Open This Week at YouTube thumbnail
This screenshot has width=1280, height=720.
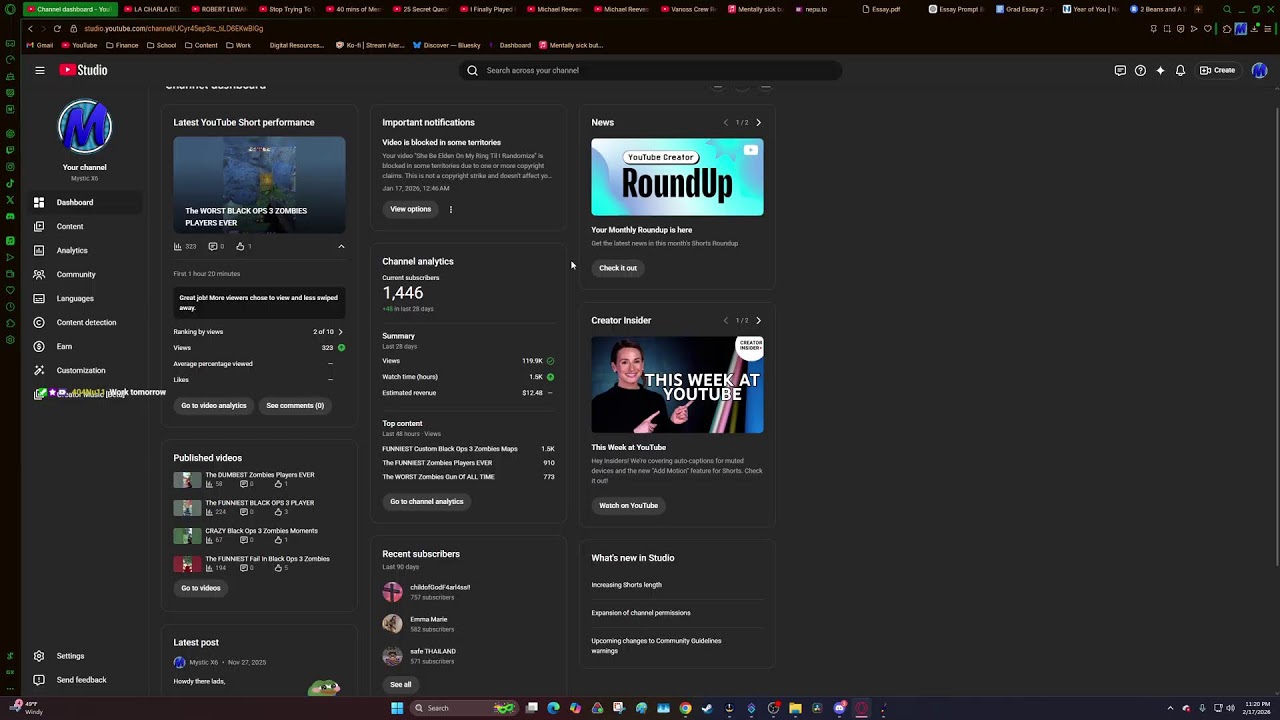point(677,385)
